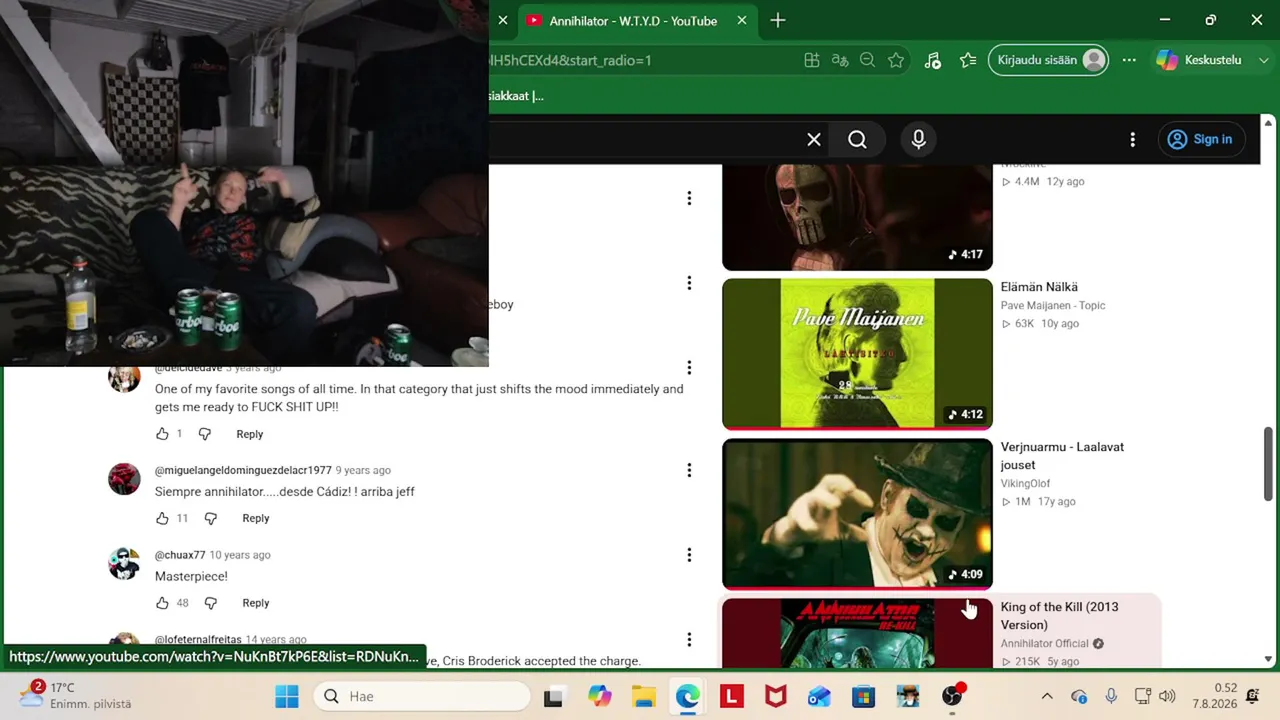Click the taskbar search box 'Hae'
Image resolution: width=1280 pixels, height=720 pixels.
422,696
